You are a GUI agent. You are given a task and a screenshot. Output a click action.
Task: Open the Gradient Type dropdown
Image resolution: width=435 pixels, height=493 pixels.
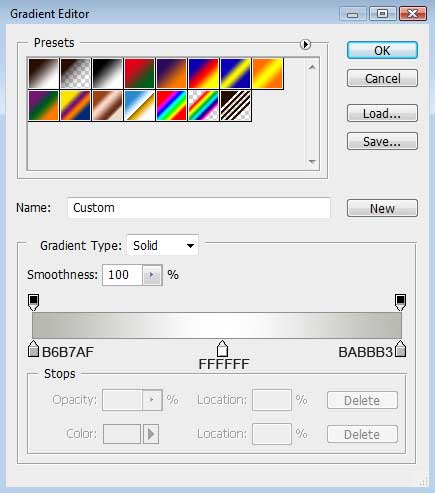[163, 246]
